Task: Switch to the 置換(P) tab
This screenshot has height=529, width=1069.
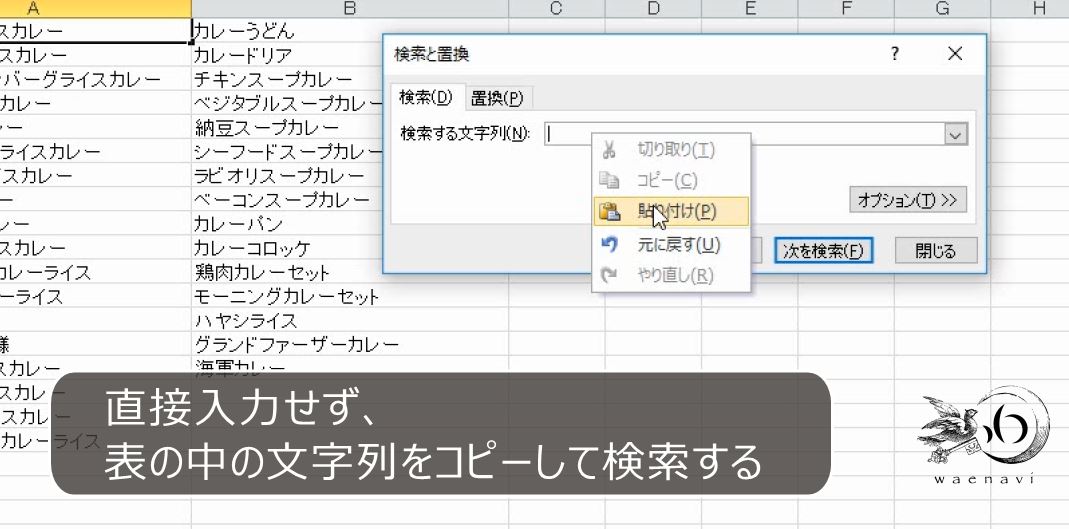Action: [498, 99]
